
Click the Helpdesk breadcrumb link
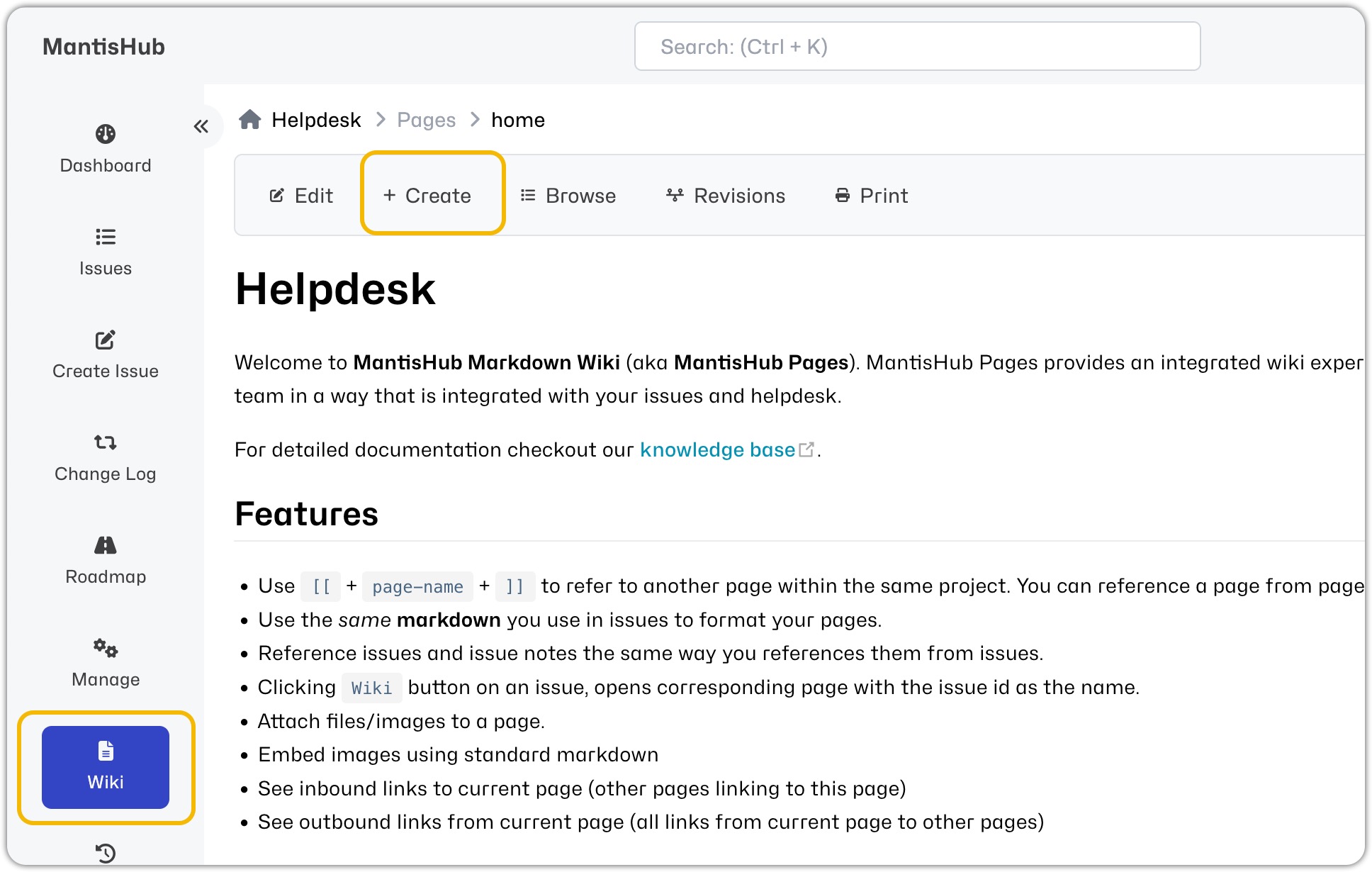316,120
